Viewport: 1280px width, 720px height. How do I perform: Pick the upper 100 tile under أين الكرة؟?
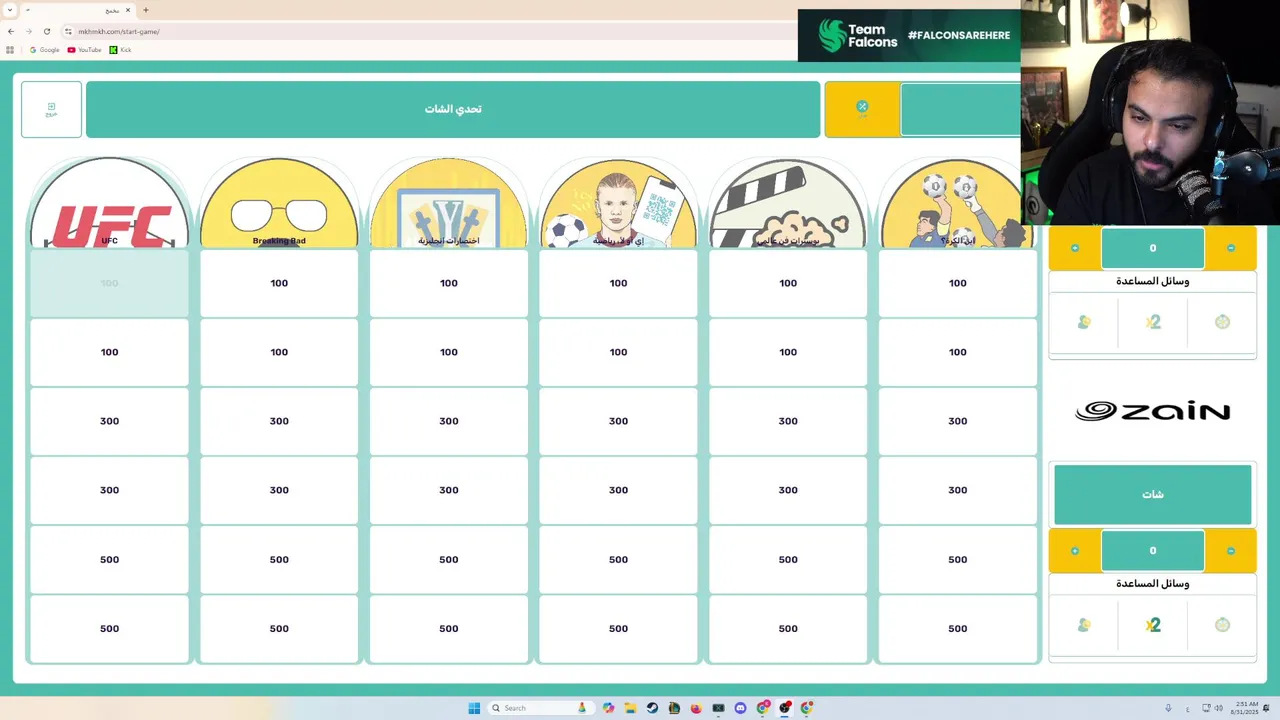[x=957, y=283]
